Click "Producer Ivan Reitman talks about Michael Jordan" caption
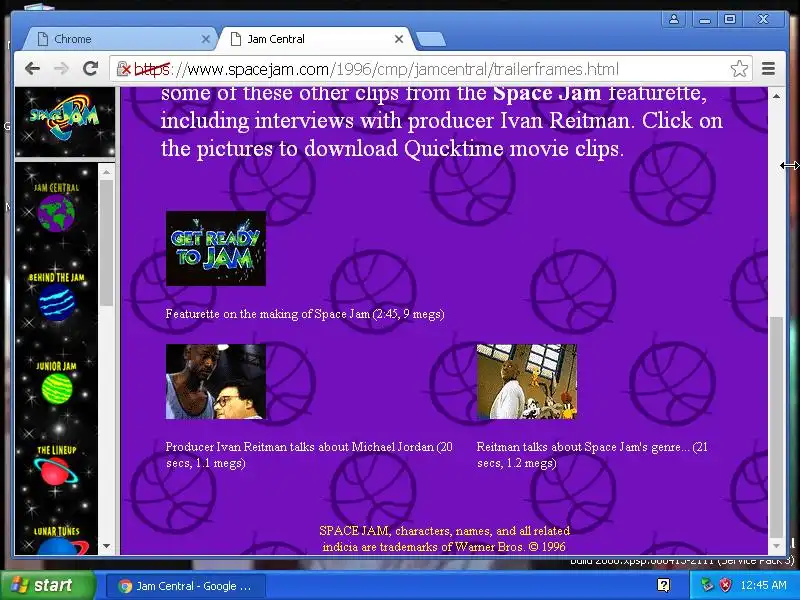This screenshot has width=800, height=600. (x=309, y=455)
